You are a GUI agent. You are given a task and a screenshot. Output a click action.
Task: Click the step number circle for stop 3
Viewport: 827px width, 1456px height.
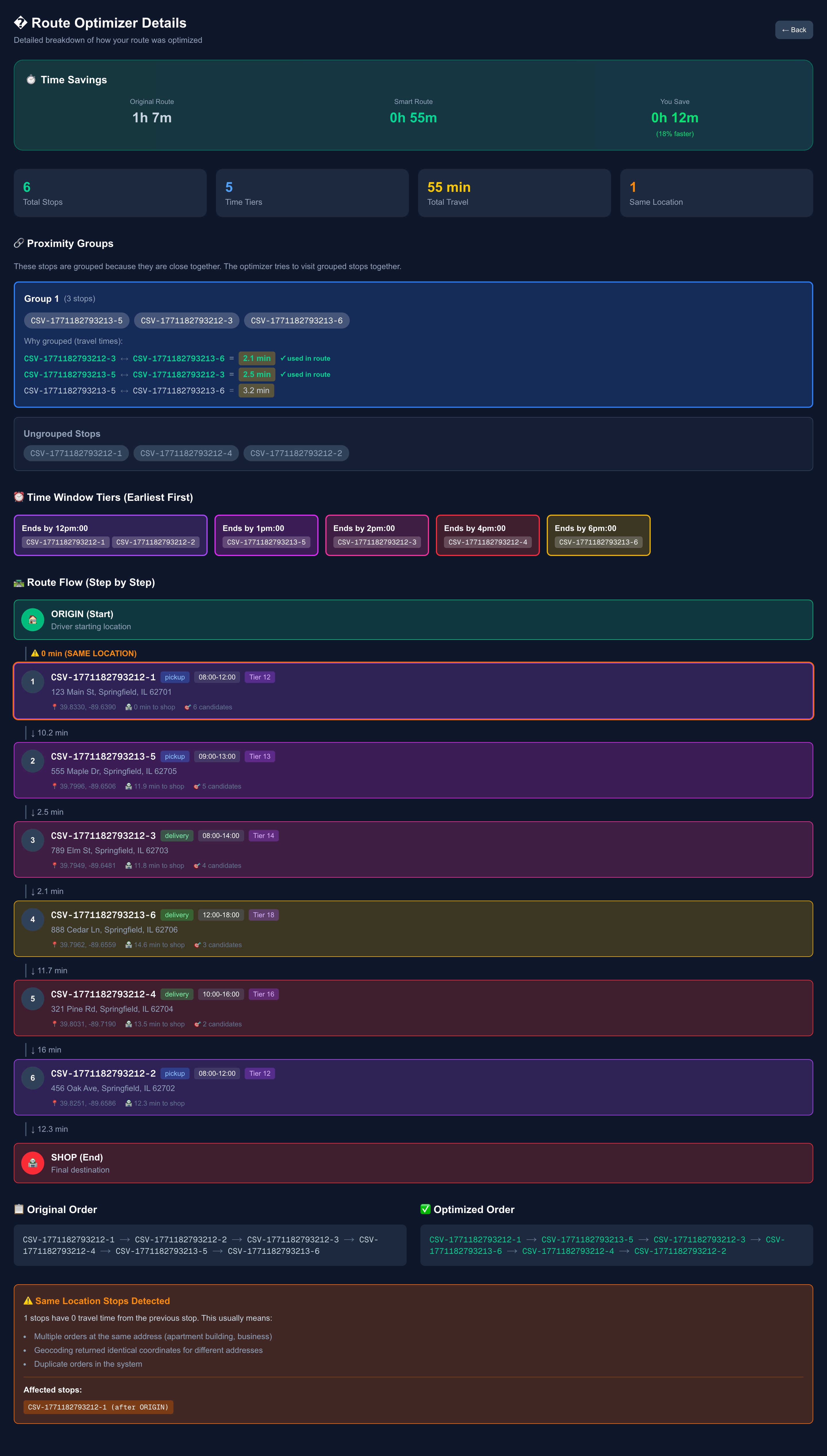32,840
